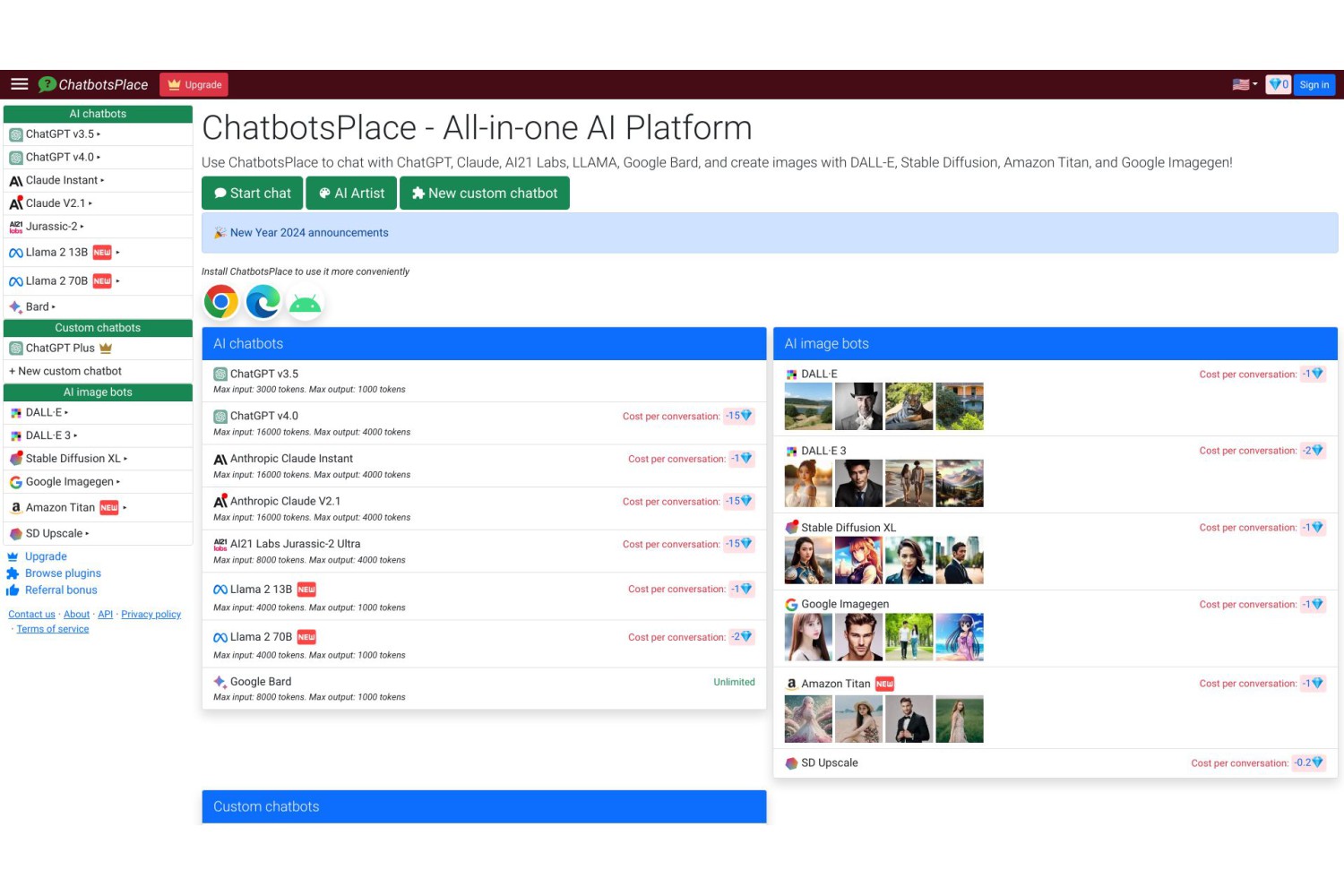Click the first DALL·E sample thumbnail
The image size is (1344, 896).
(808, 406)
